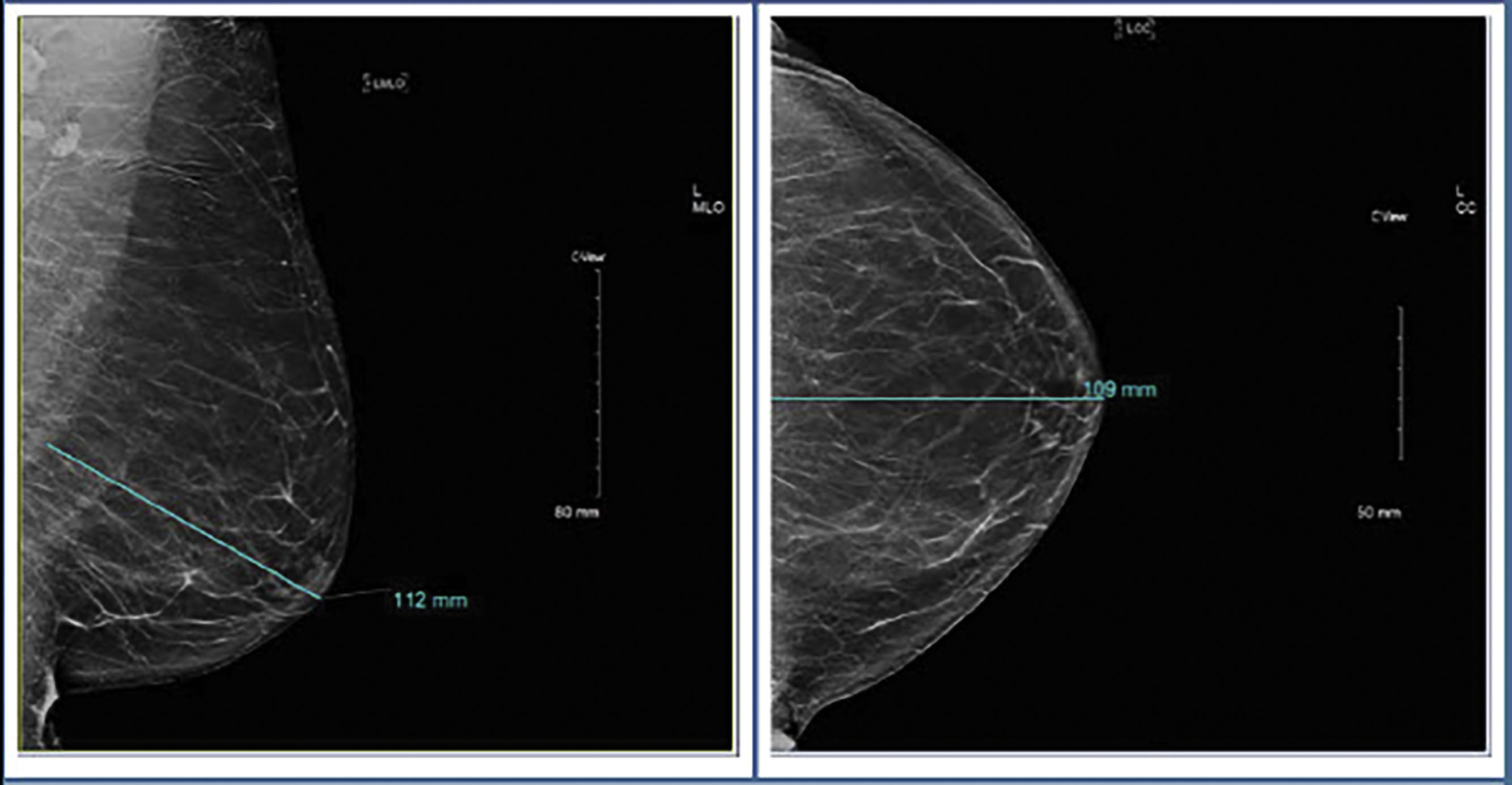
Task: Click the L CC laterality label
Action: coord(1465,200)
